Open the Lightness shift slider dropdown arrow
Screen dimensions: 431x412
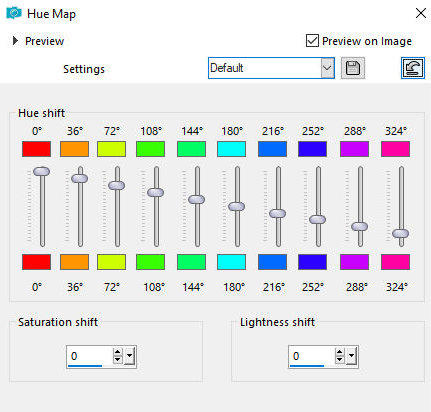[x=351, y=356]
